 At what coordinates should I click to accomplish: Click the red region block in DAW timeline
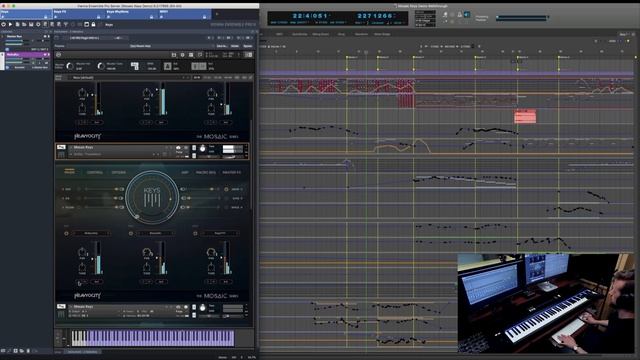point(525,116)
